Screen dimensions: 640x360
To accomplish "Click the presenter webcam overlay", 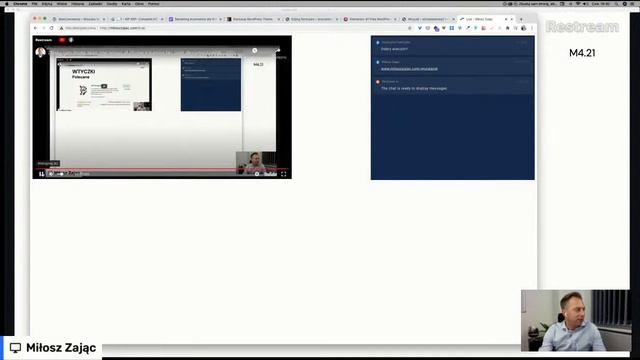I will pyautogui.click(x=575, y=320).
